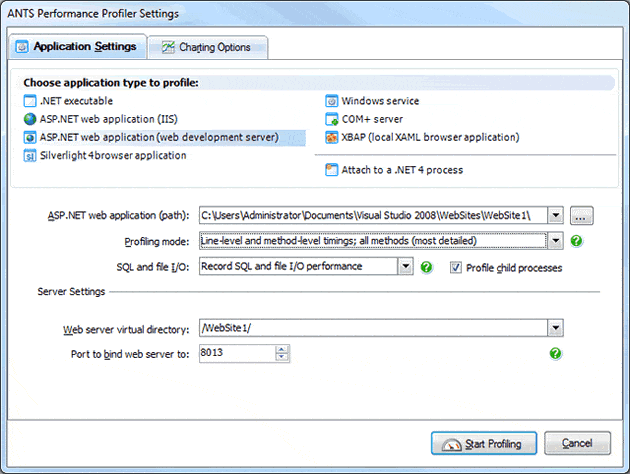Screen dimensions: 630x474
Task: Click the web application path text field
Action: coord(373,215)
